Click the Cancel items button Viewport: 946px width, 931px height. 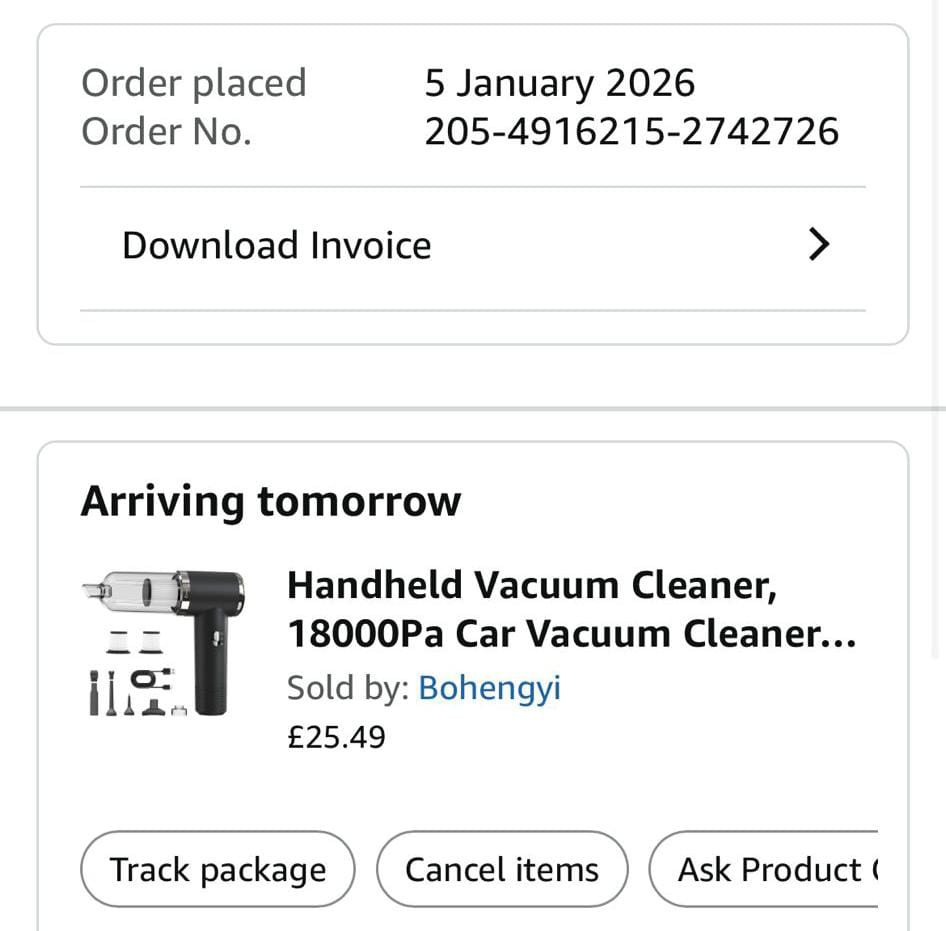(x=502, y=869)
